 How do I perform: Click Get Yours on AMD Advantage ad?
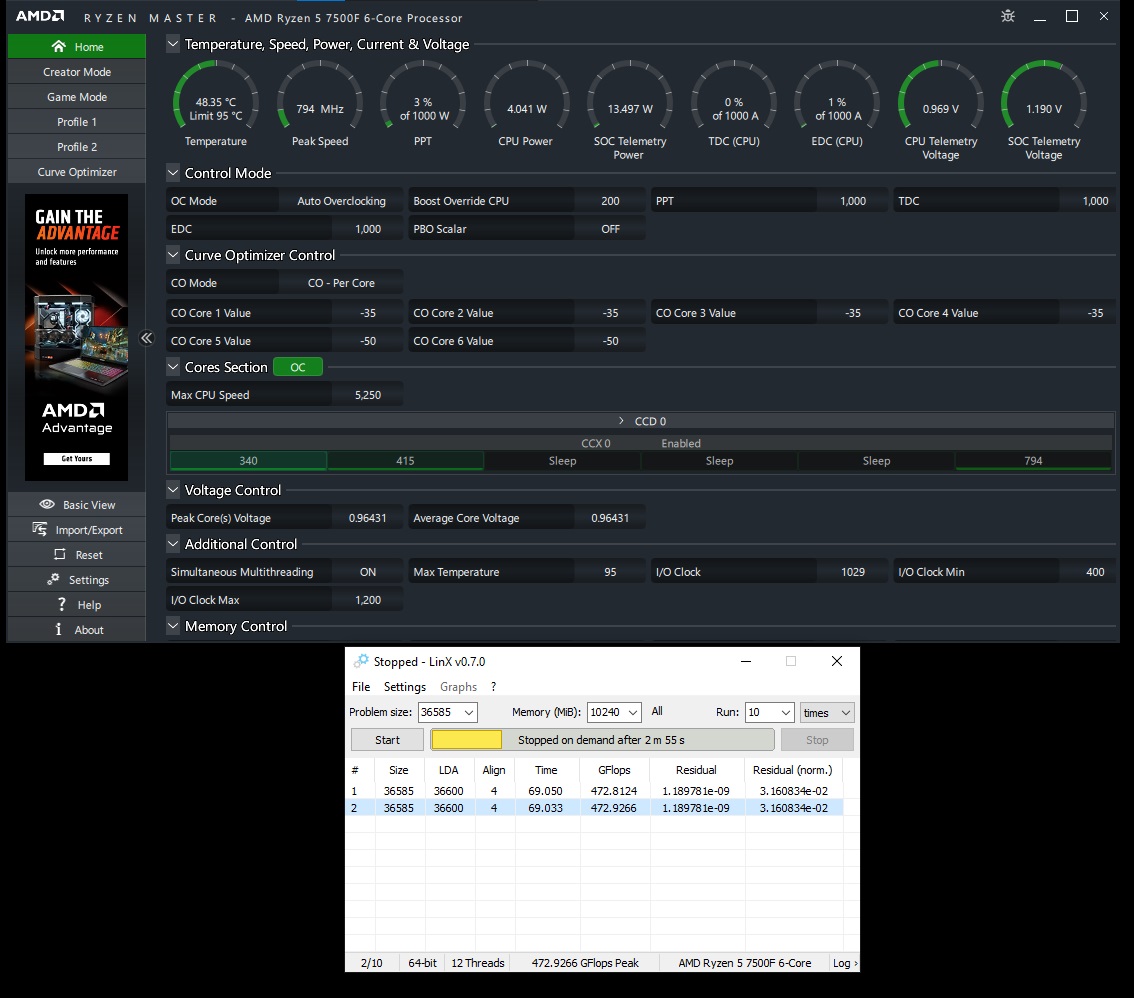pyautogui.click(x=77, y=459)
